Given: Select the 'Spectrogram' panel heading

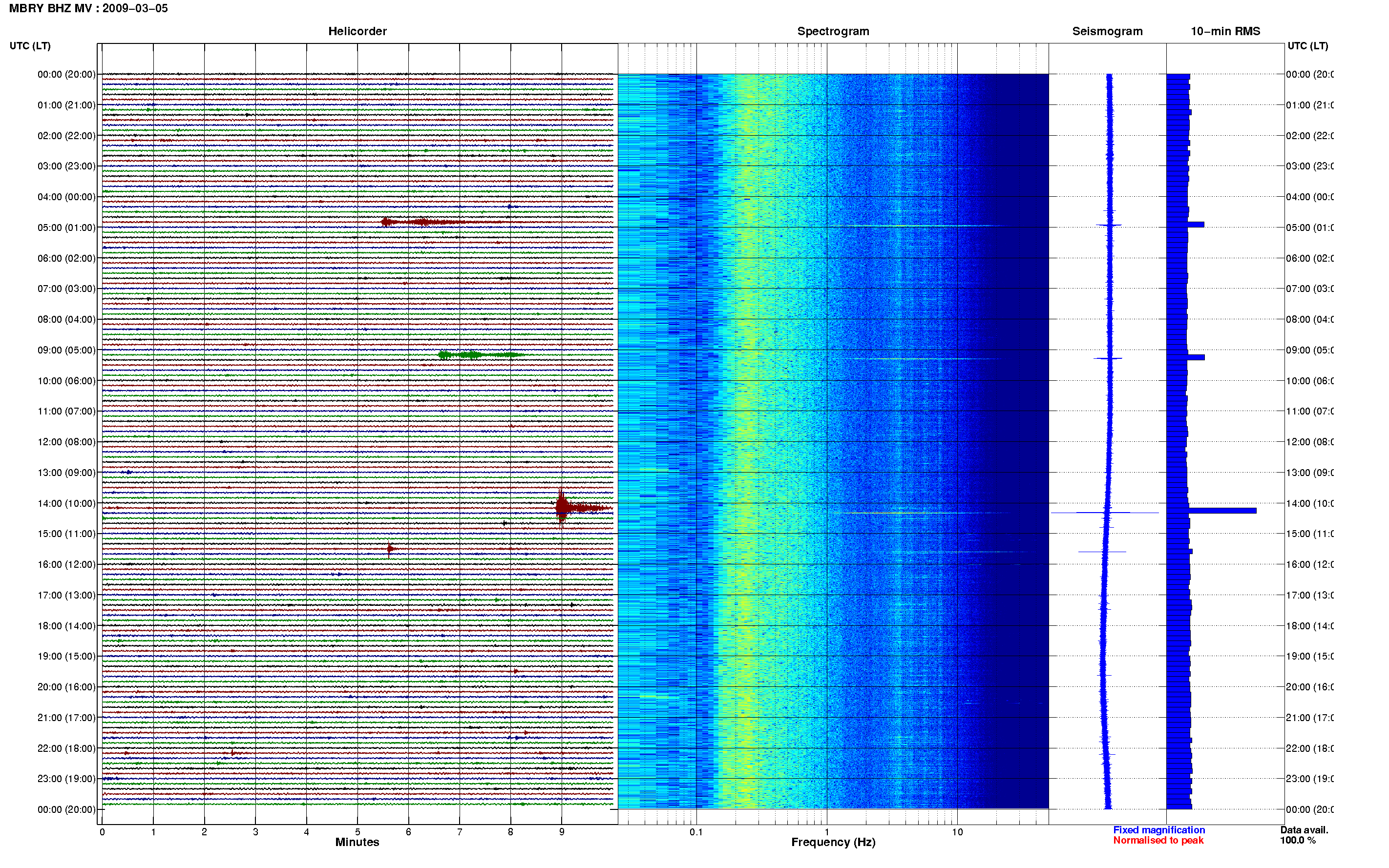Looking at the screenshot, I should [833, 32].
